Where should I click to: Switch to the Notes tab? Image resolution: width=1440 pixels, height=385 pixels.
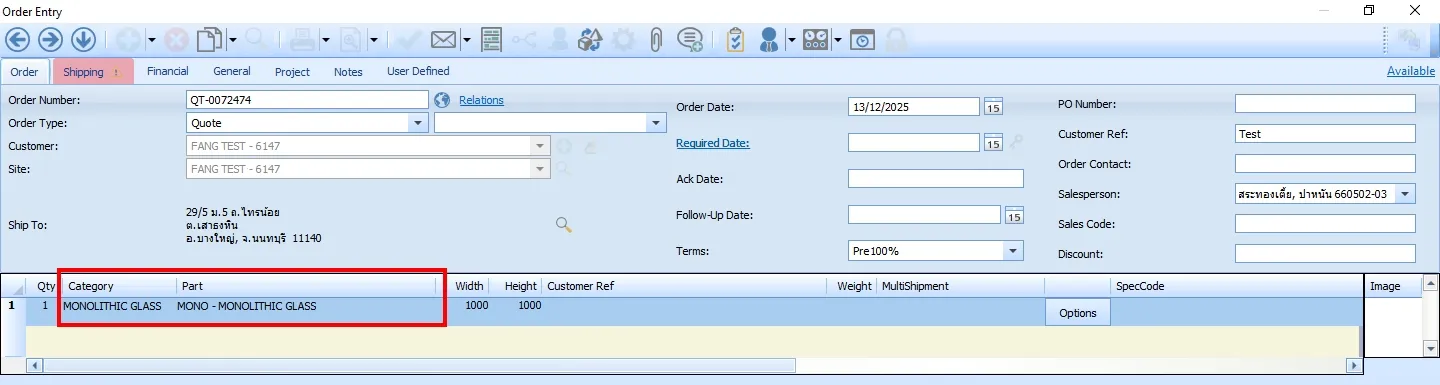[x=348, y=72]
